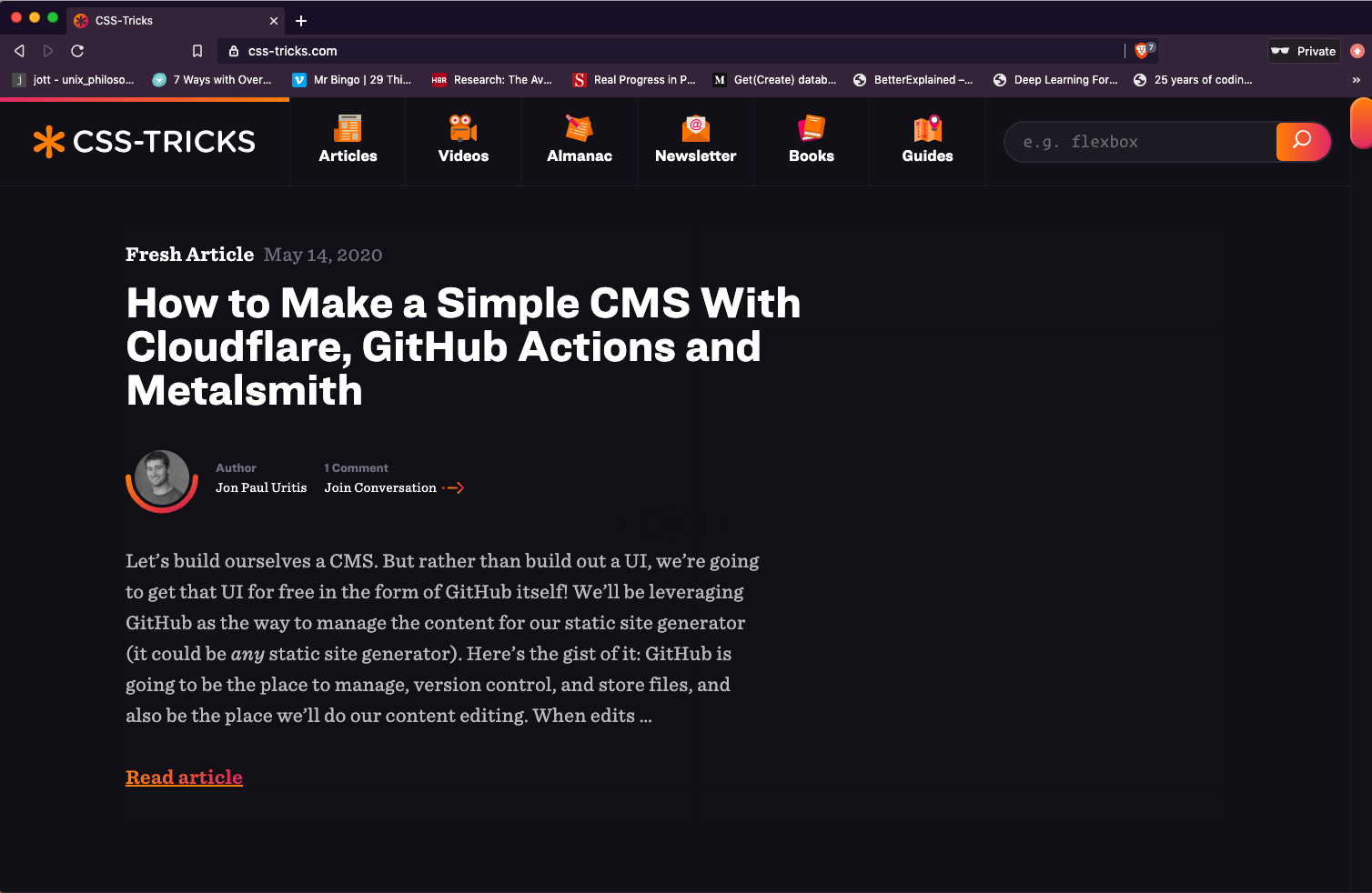The image size is (1372, 893).
Task: Reload the page
Action: (x=77, y=51)
